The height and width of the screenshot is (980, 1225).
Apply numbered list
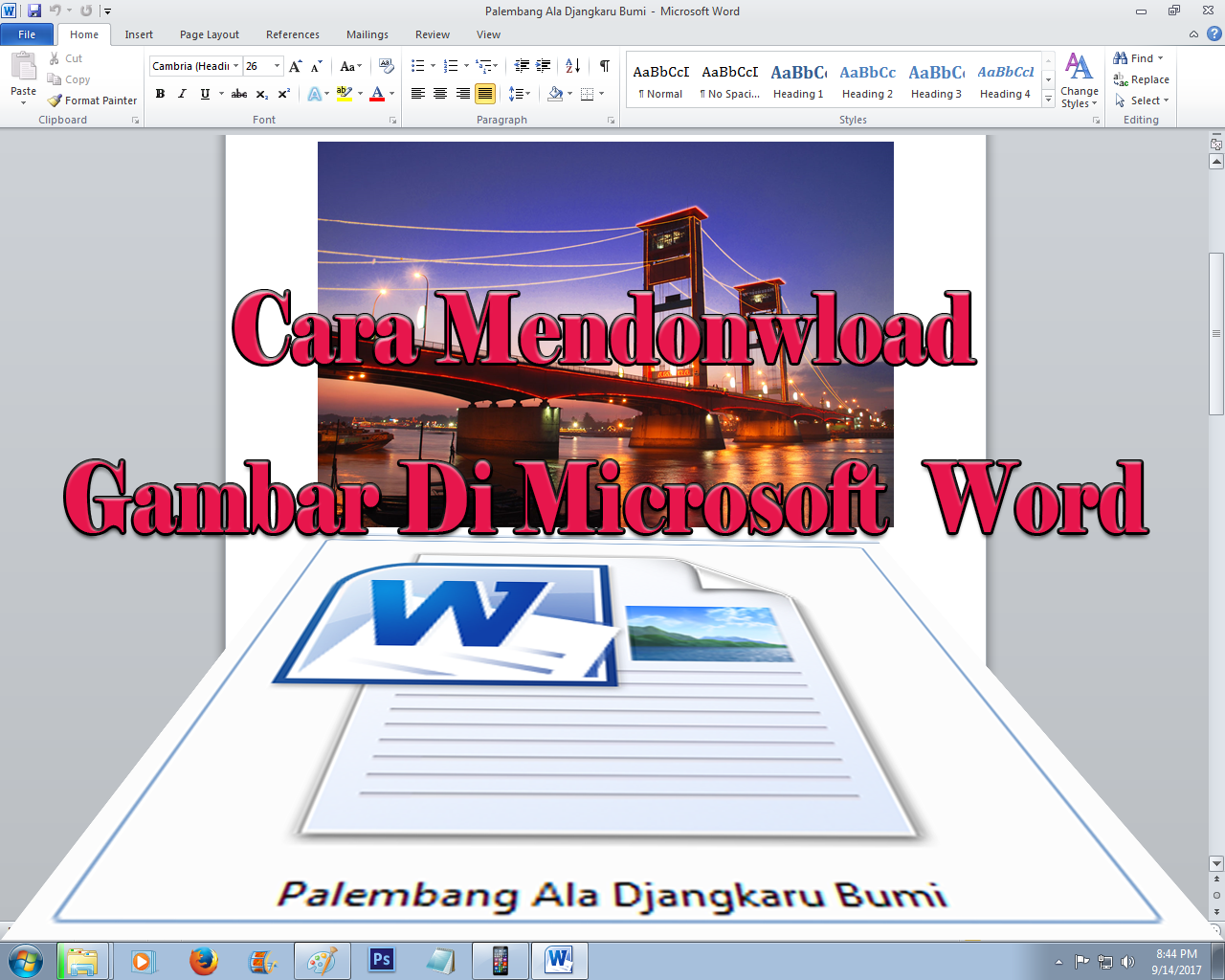(x=451, y=66)
